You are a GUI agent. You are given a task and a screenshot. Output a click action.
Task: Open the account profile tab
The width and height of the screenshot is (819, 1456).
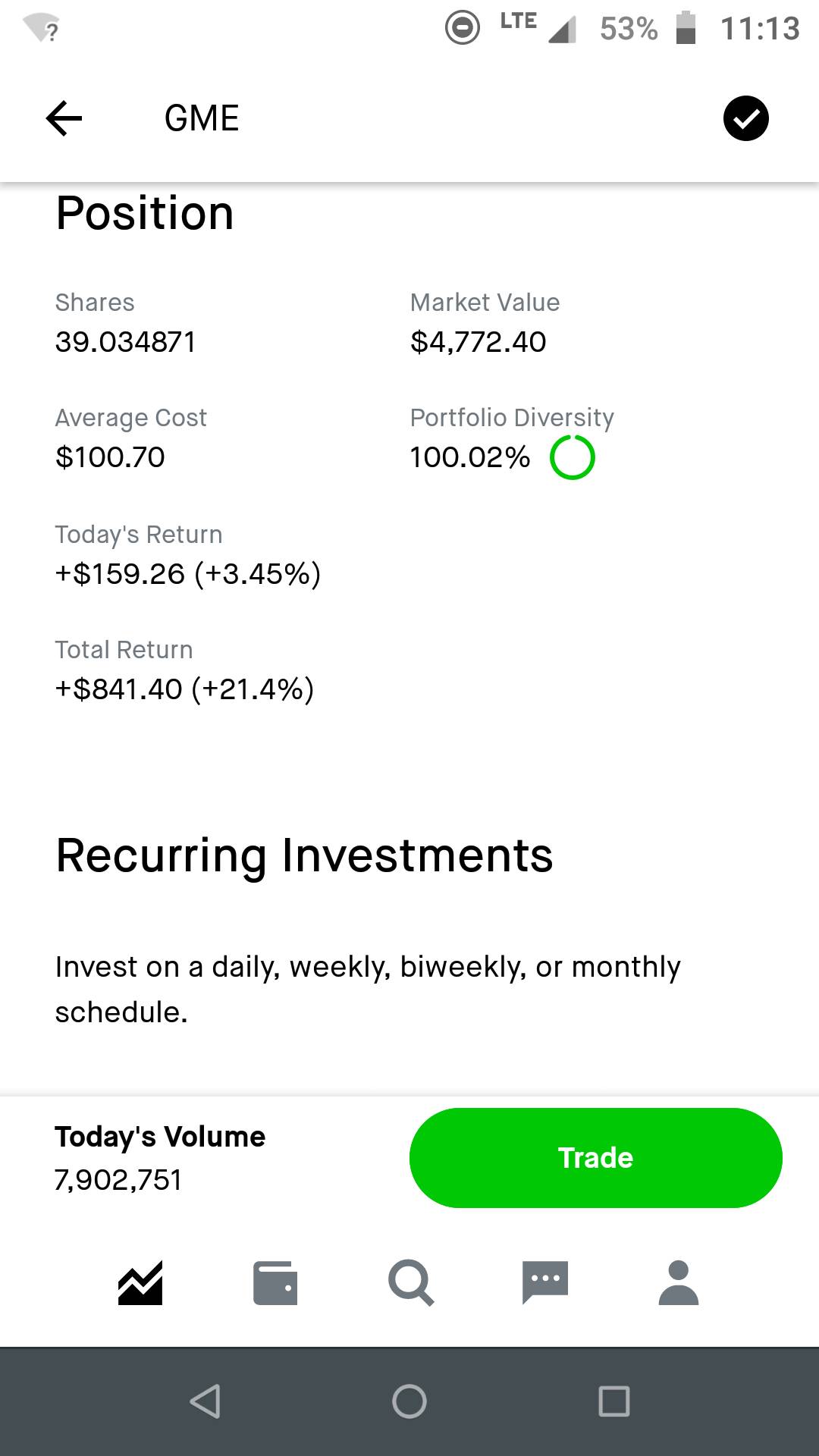tap(678, 1282)
